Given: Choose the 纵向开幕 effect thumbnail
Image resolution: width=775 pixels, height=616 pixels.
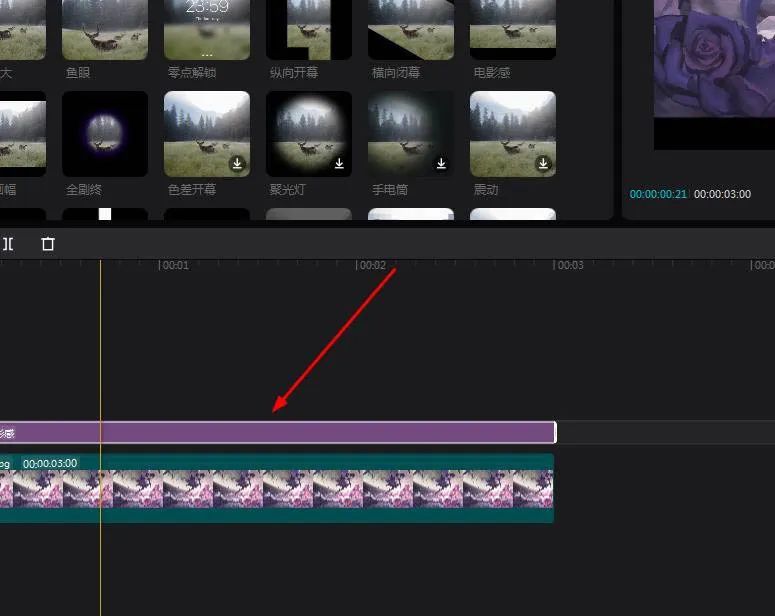Looking at the screenshot, I should 309,30.
